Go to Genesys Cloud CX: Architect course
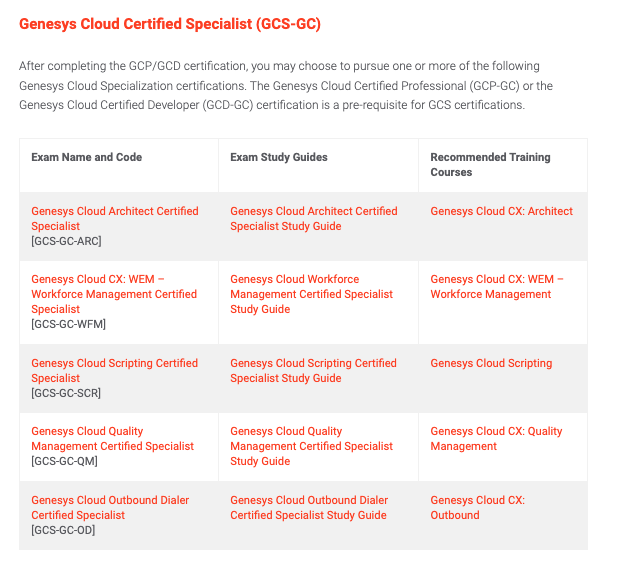 pos(501,211)
